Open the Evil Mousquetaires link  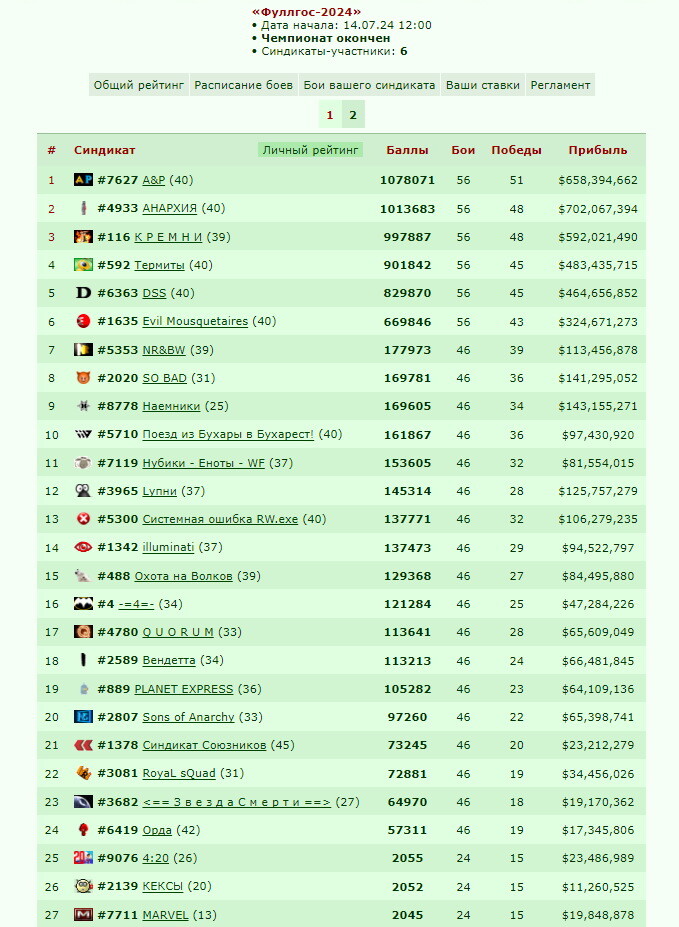(195, 321)
